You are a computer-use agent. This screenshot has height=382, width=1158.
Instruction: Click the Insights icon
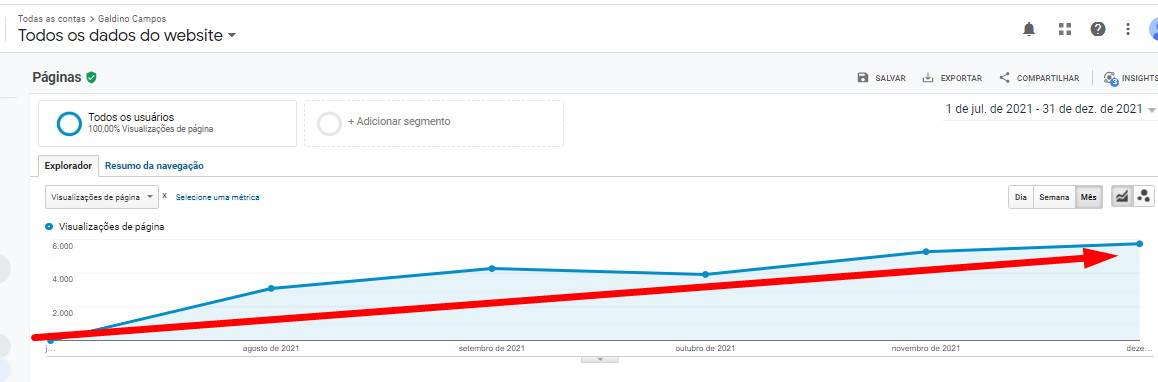(1110, 78)
